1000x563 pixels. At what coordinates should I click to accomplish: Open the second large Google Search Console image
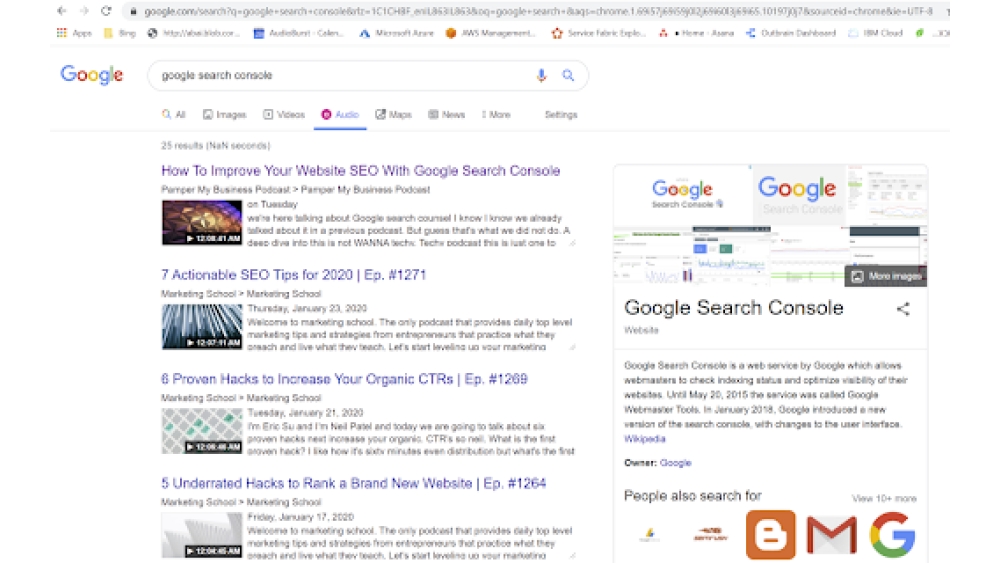800,194
